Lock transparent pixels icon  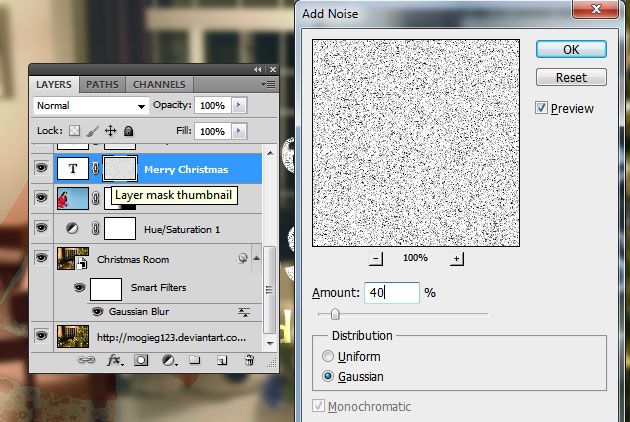pos(74,131)
